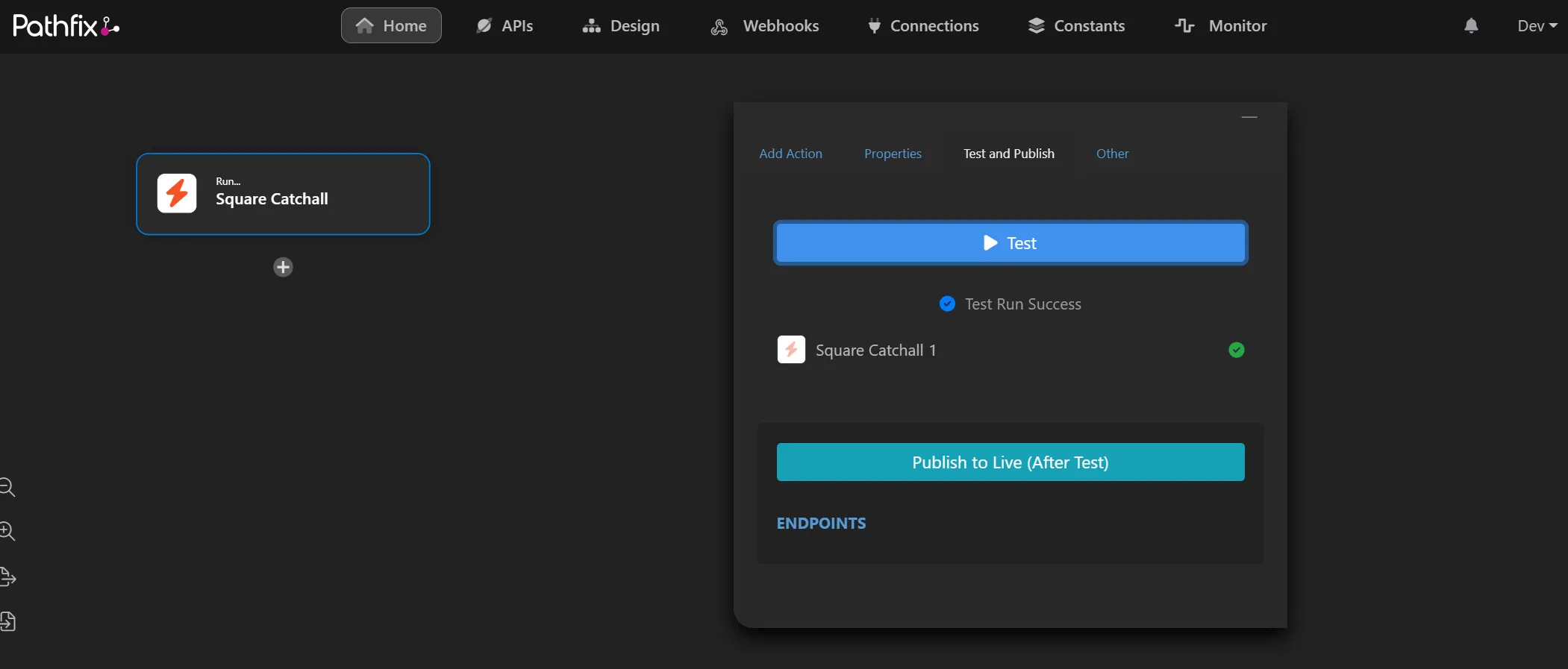Run the Test button

[1011, 243]
